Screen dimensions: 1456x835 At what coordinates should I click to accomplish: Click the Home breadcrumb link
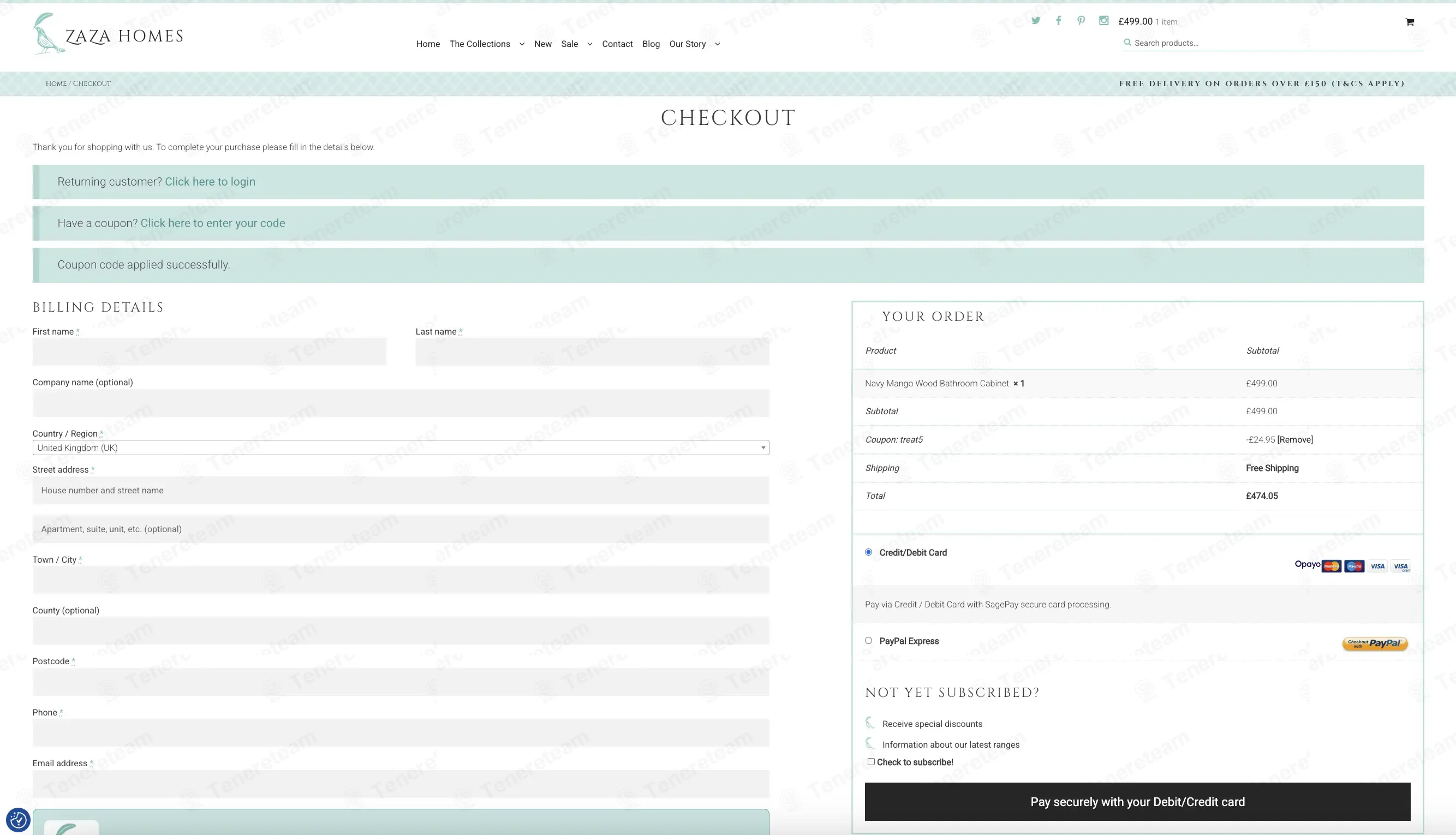pos(56,83)
